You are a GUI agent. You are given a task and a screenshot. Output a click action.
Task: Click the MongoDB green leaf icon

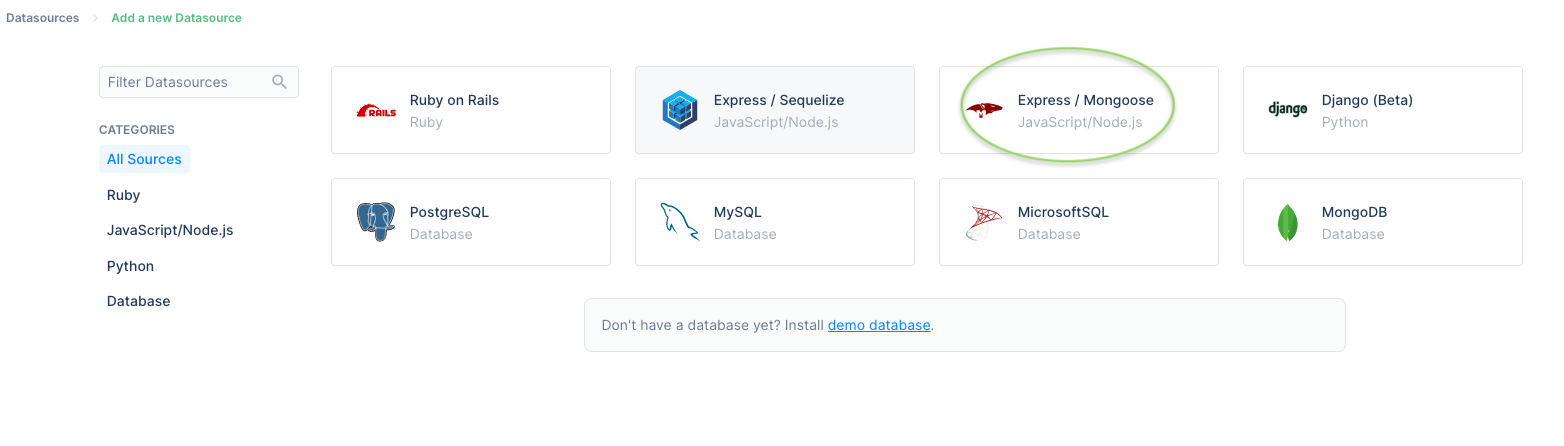1288,222
